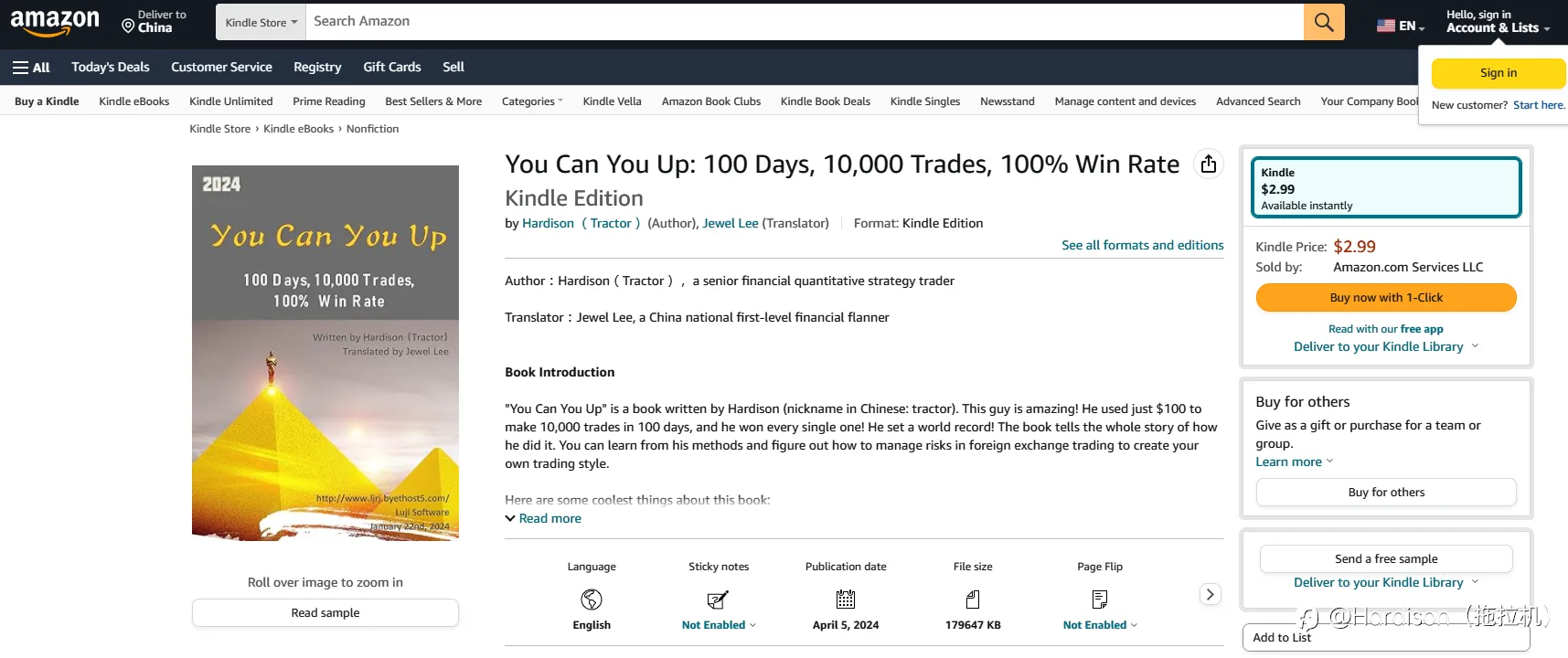
Task: Click the location pin Deliver to China
Action: (x=154, y=22)
